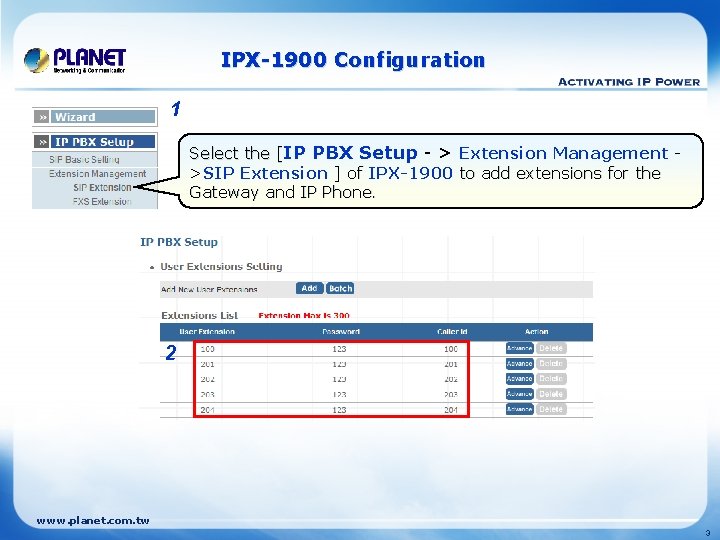The height and width of the screenshot is (540, 720).
Task: Click the PLANET logo
Action: point(75,60)
